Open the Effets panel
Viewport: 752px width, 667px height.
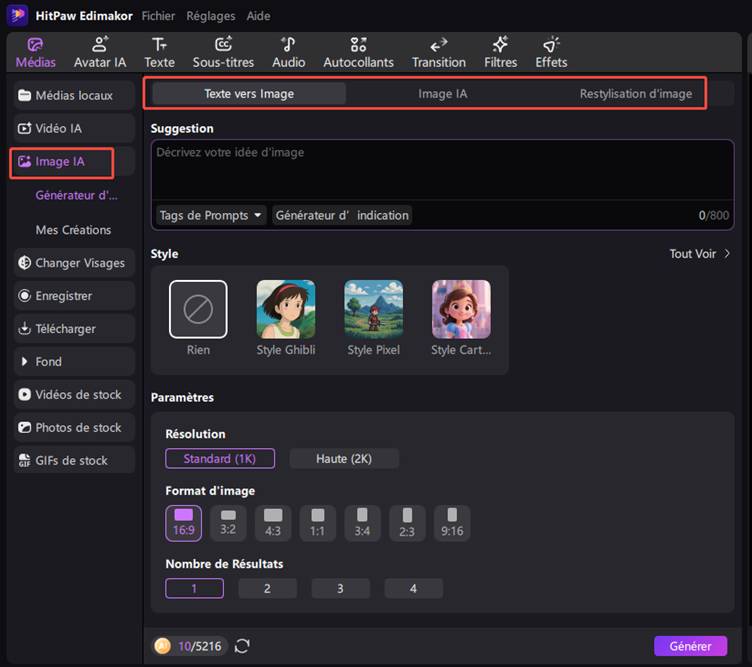point(551,53)
